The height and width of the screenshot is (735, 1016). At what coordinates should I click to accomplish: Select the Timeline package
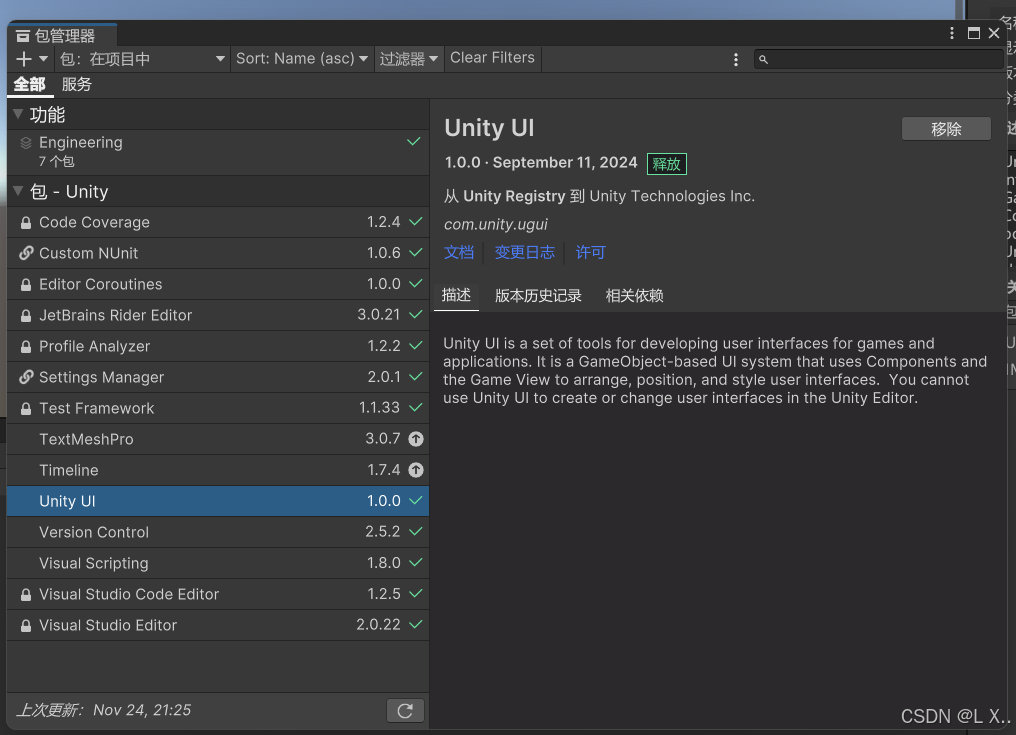pyautogui.click(x=218, y=471)
